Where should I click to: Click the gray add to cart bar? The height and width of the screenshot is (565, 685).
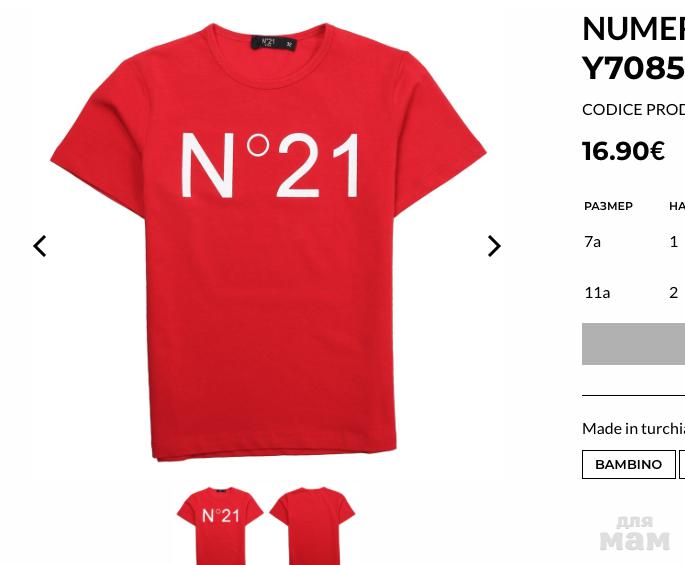click(x=633, y=344)
